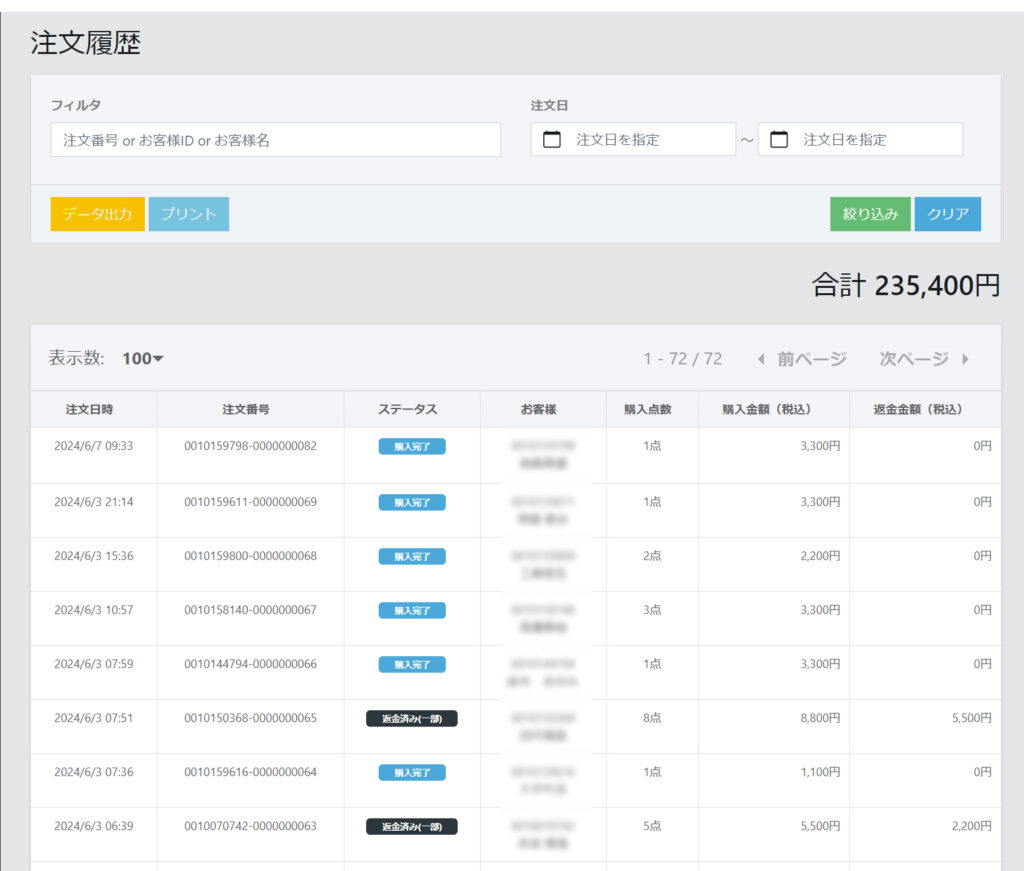Apply filters with 絞り込み button
Image resolution: width=1024 pixels, height=871 pixels.
tap(869, 214)
